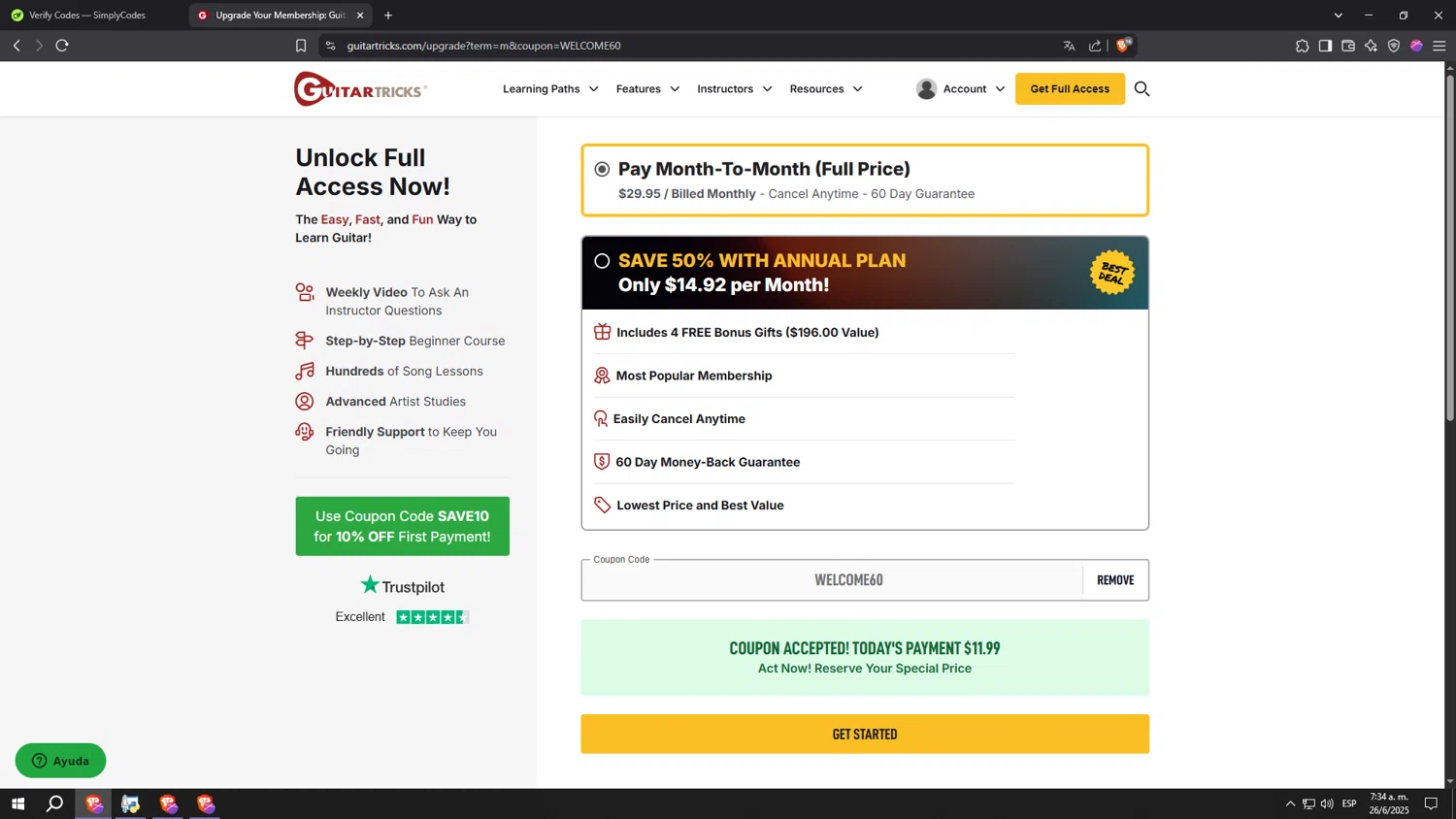Click the 'Step-by-Step Beginner Course' text
The image size is (1456, 819).
pos(415,341)
